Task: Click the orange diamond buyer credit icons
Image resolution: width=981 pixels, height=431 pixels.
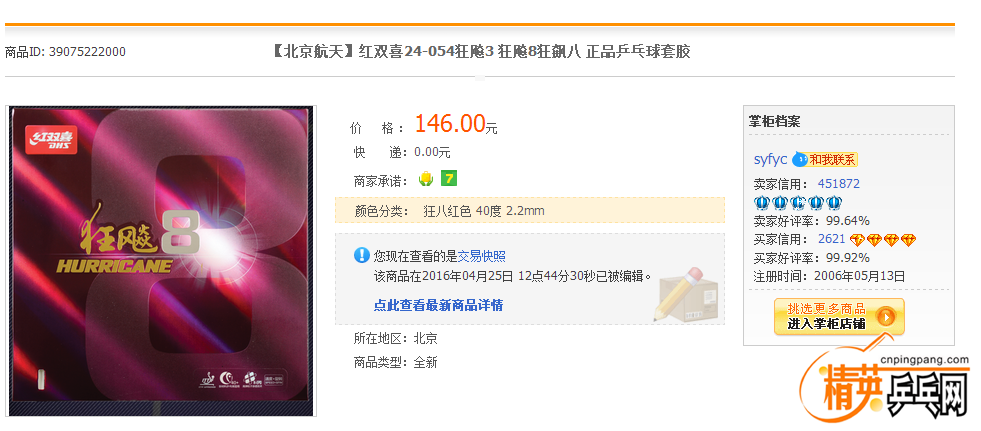Action: [x=882, y=240]
